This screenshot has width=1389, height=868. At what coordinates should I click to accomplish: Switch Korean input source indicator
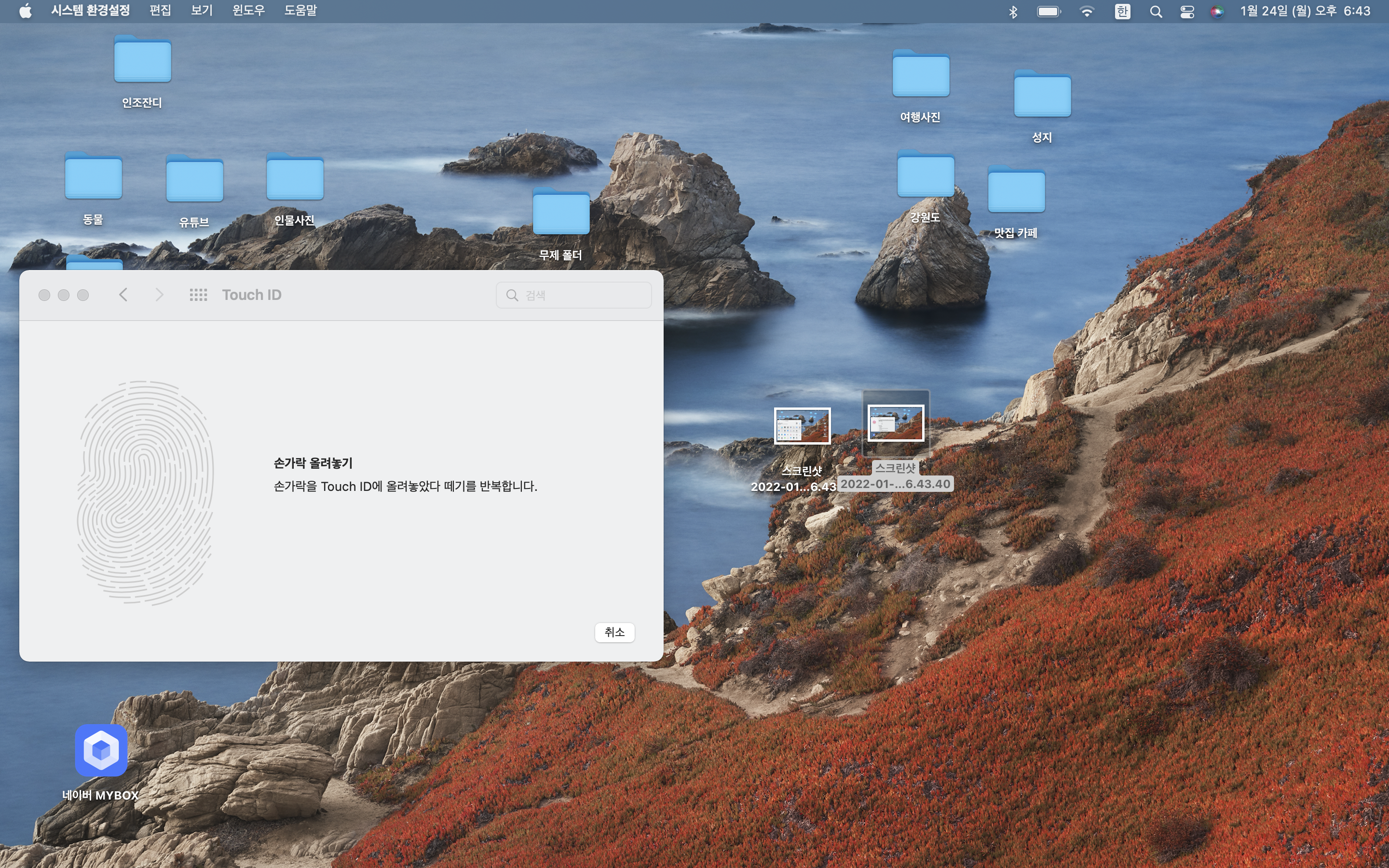(1122, 12)
